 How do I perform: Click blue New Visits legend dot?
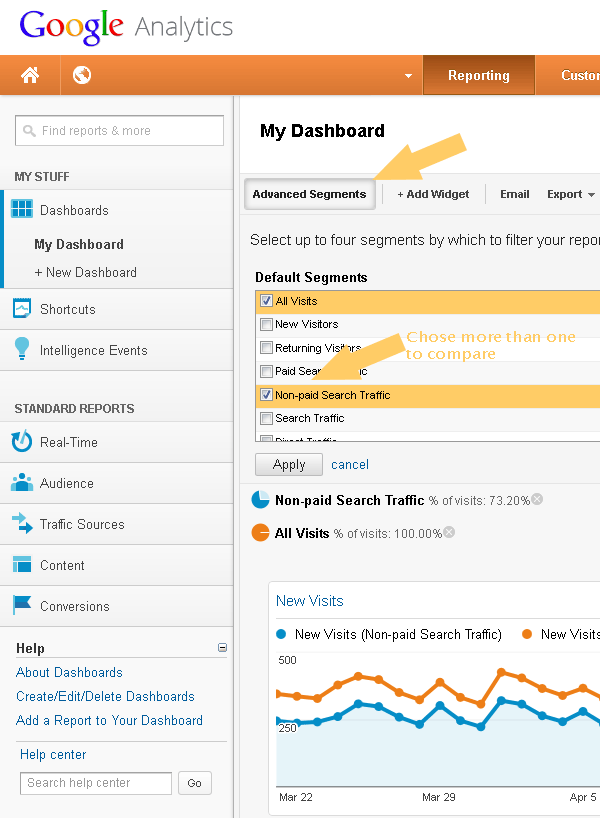pyautogui.click(x=281, y=634)
